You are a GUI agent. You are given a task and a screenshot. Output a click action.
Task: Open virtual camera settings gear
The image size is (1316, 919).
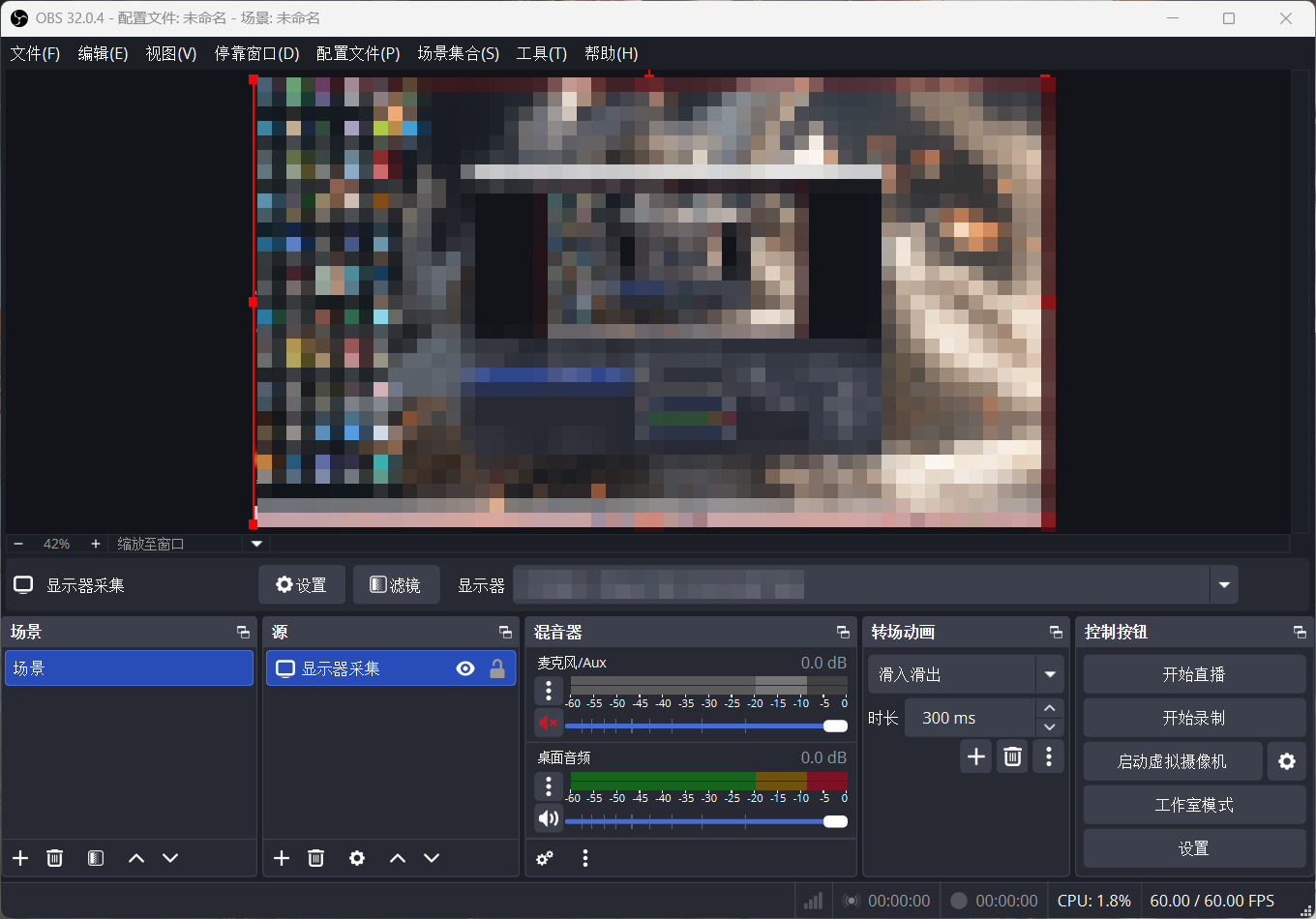pos(1286,761)
